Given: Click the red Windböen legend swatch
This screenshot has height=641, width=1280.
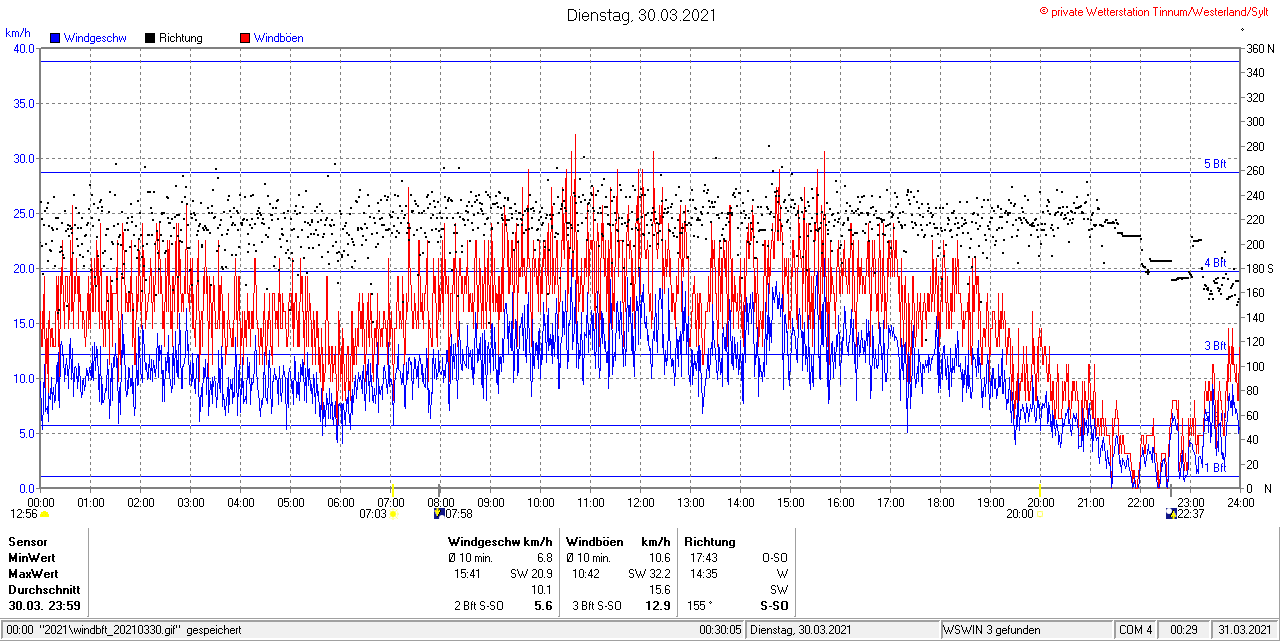Looking at the screenshot, I should coord(245,38).
